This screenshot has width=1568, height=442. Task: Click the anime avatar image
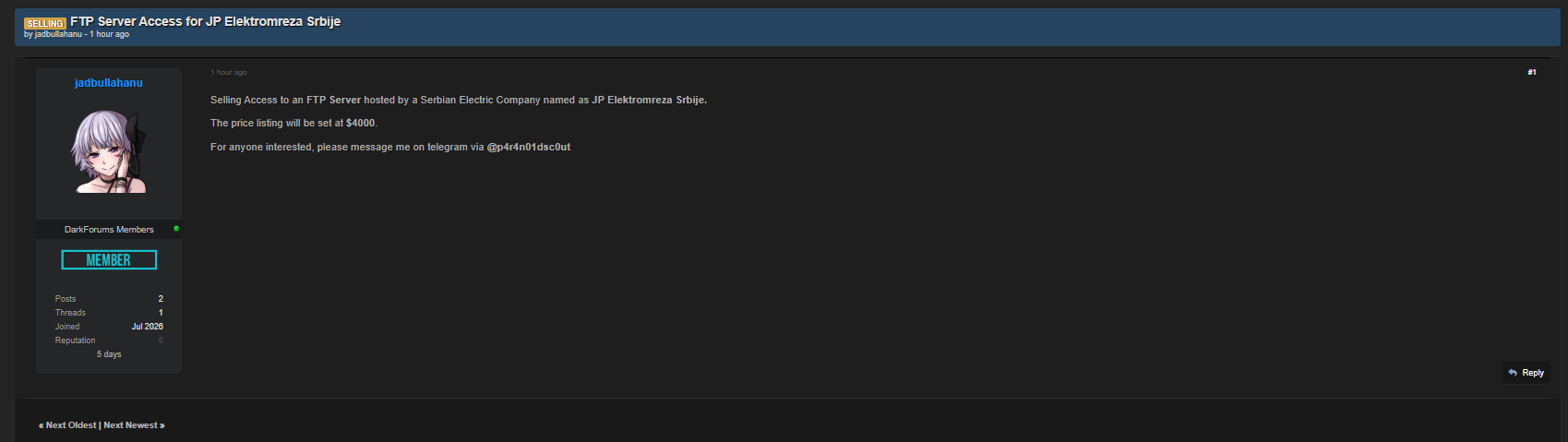[109, 151]
